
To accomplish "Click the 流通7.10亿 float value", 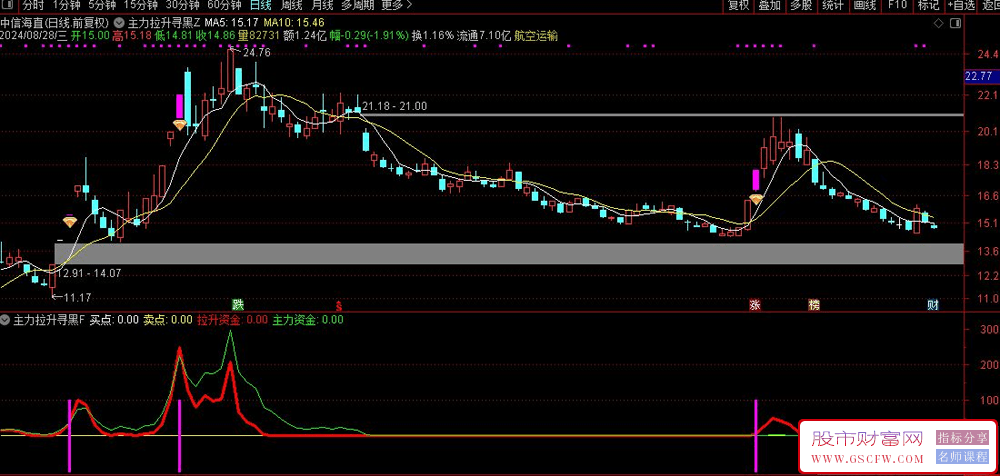I will click(x=484, y=36).
